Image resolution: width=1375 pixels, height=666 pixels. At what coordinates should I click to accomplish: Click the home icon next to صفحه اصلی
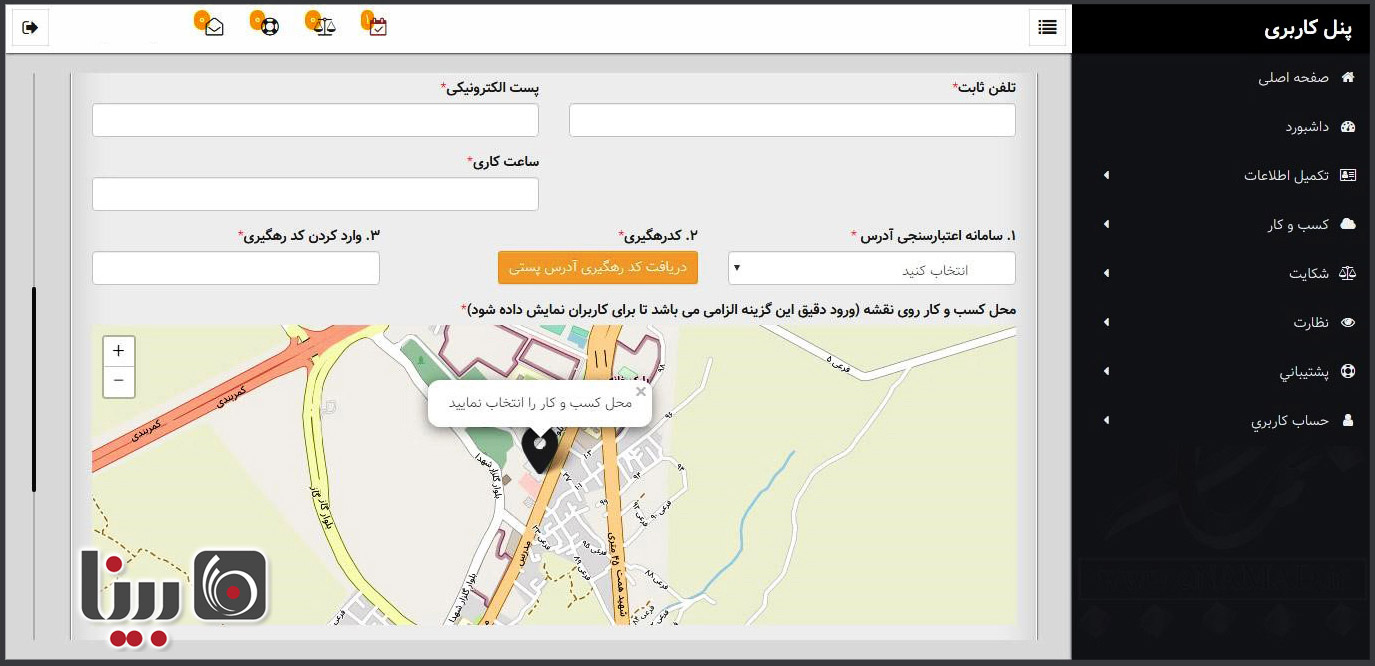point(1349,77)
